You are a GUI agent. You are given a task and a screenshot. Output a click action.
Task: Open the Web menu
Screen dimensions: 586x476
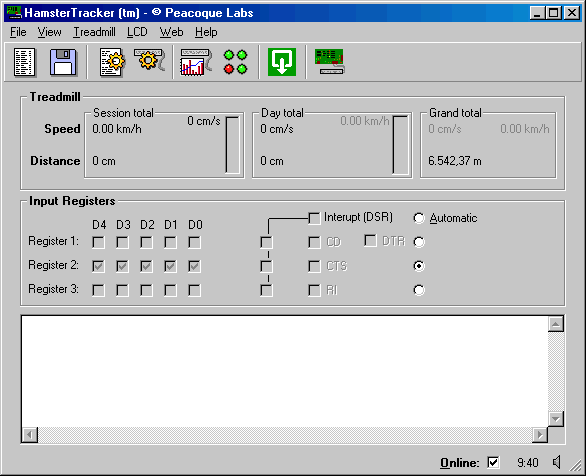point(171,32)
